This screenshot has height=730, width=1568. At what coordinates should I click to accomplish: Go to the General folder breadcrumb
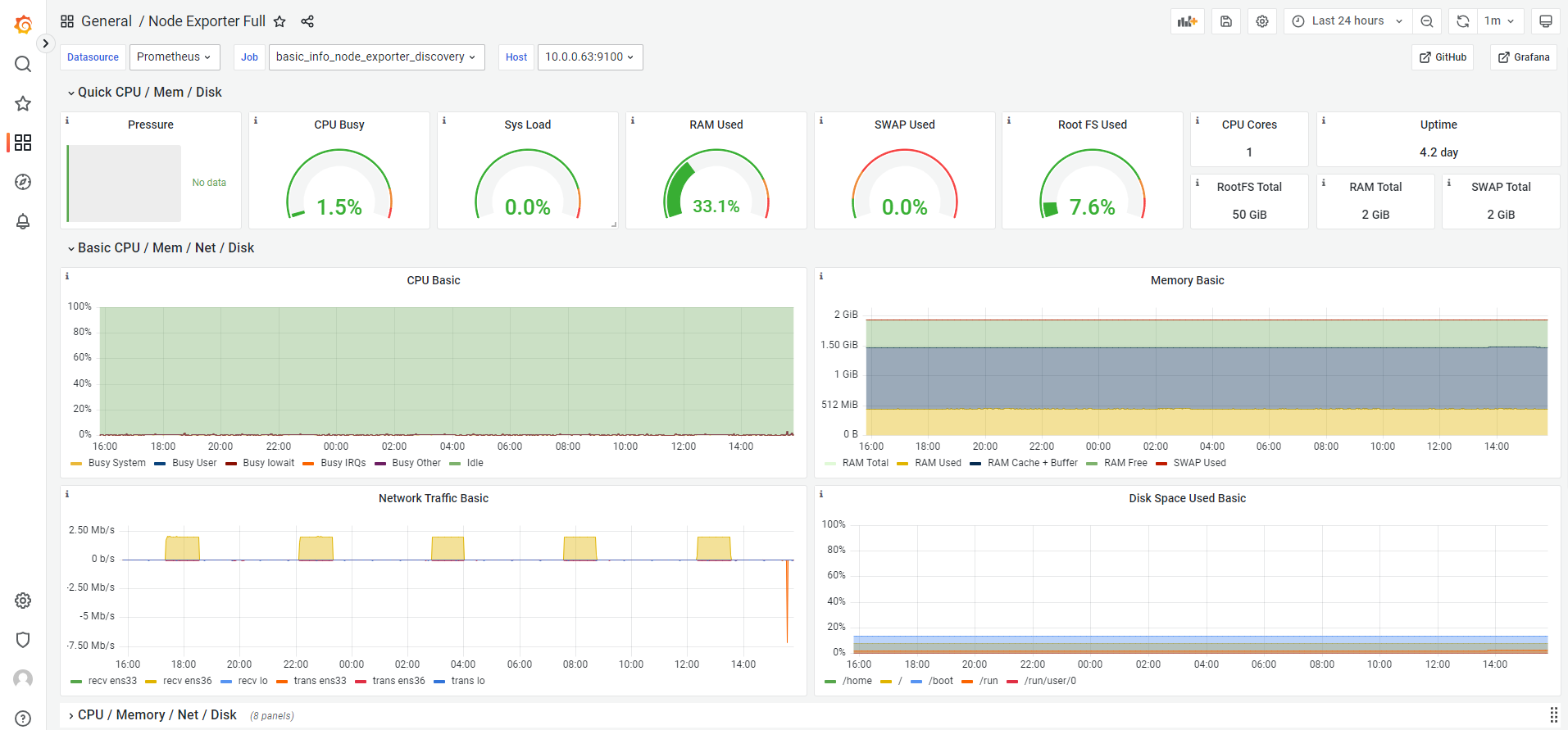107,21
